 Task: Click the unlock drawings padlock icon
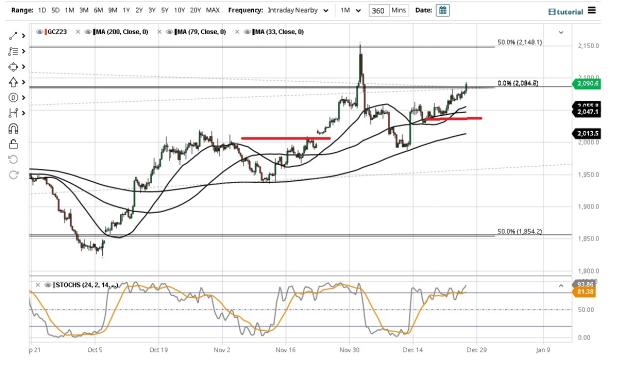pos(13,144)
